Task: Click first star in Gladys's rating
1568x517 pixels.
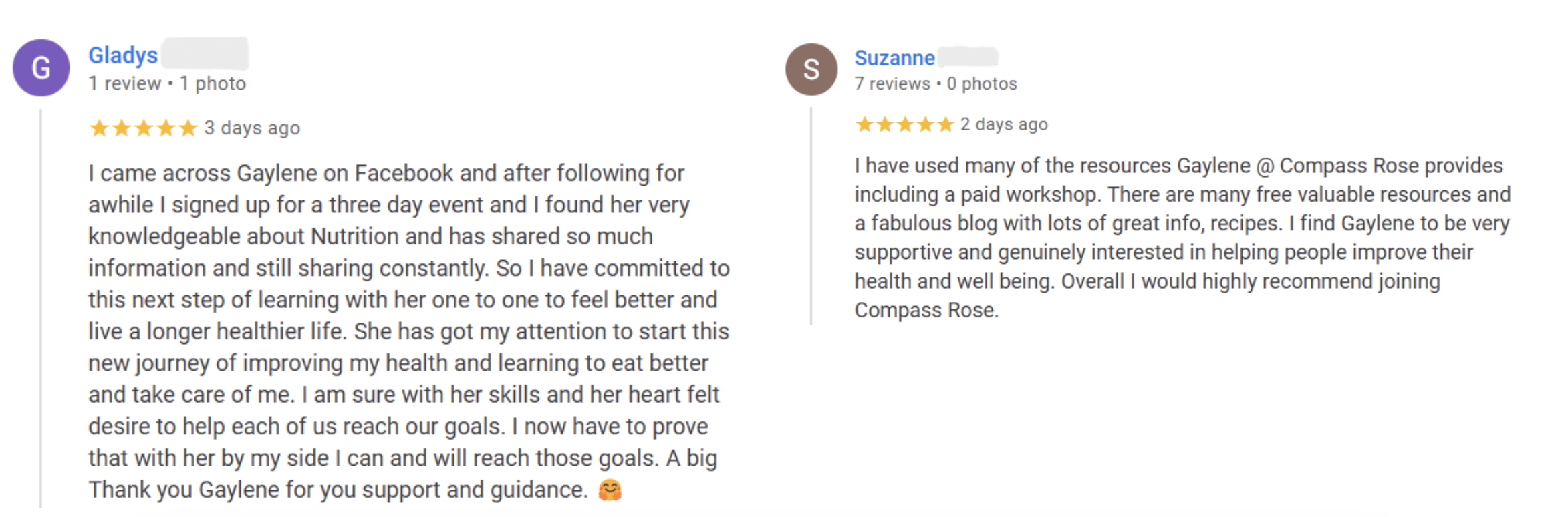Action: (x=99, y=128)
